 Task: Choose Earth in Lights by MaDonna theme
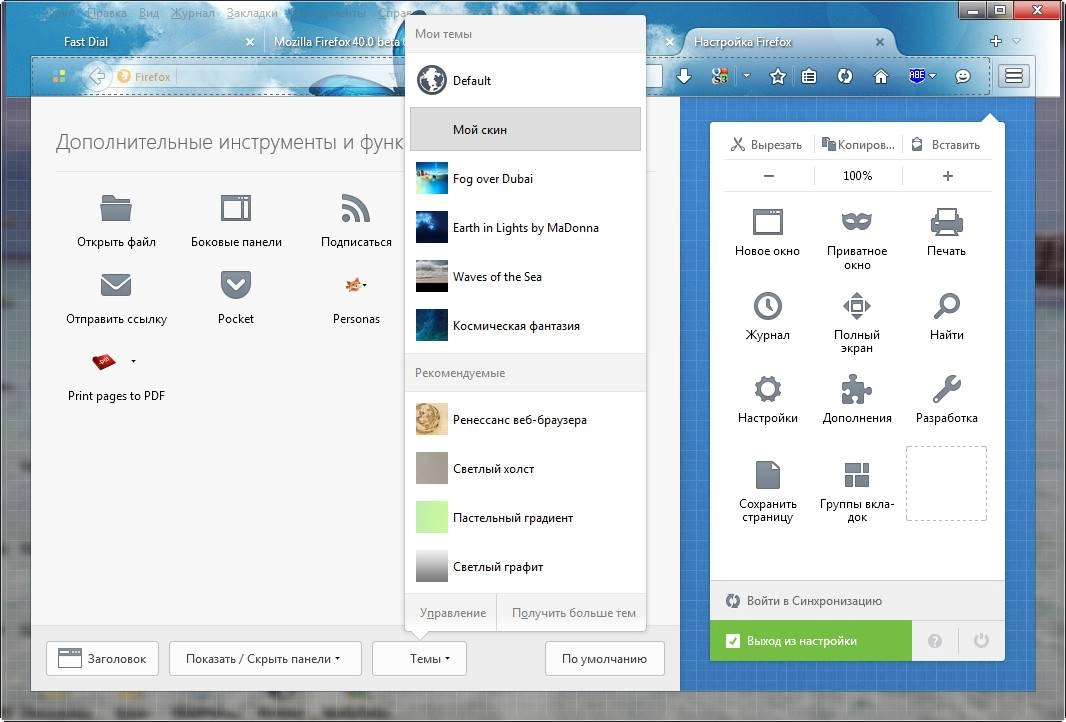525,227
